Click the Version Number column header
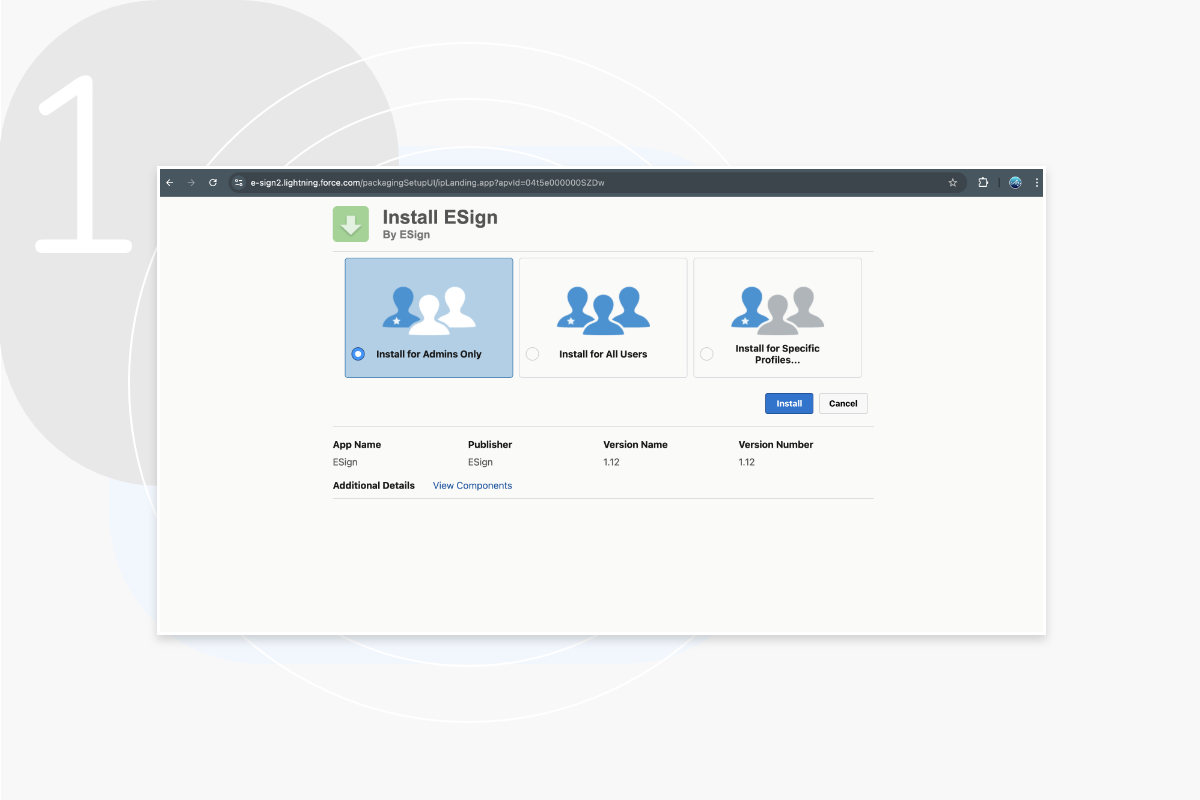This screenshot has width=1200, height=800. coord(776,445)
